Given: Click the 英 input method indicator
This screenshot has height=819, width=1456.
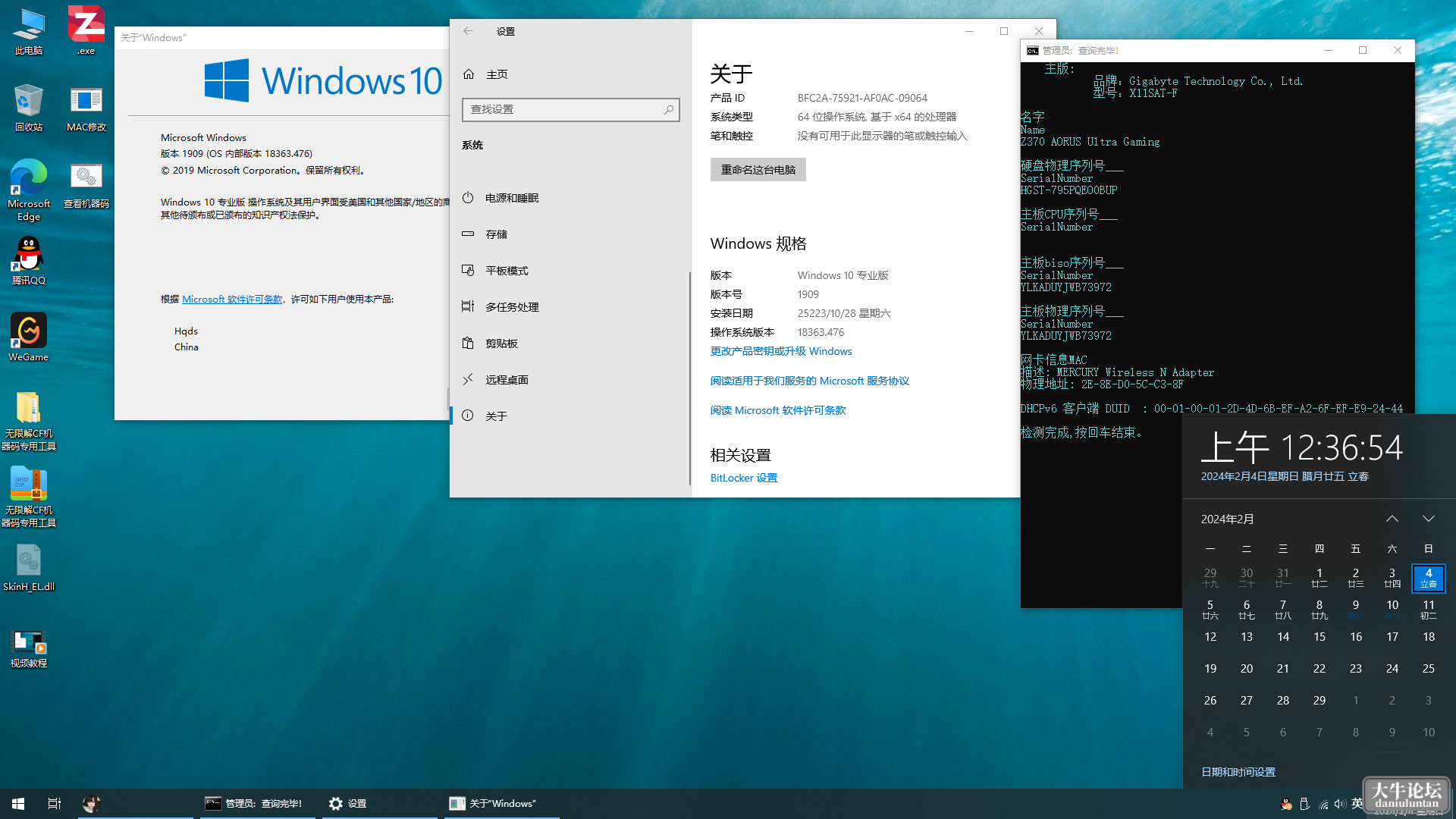Looking at the screenshot, I should [x=1357, y=804].
